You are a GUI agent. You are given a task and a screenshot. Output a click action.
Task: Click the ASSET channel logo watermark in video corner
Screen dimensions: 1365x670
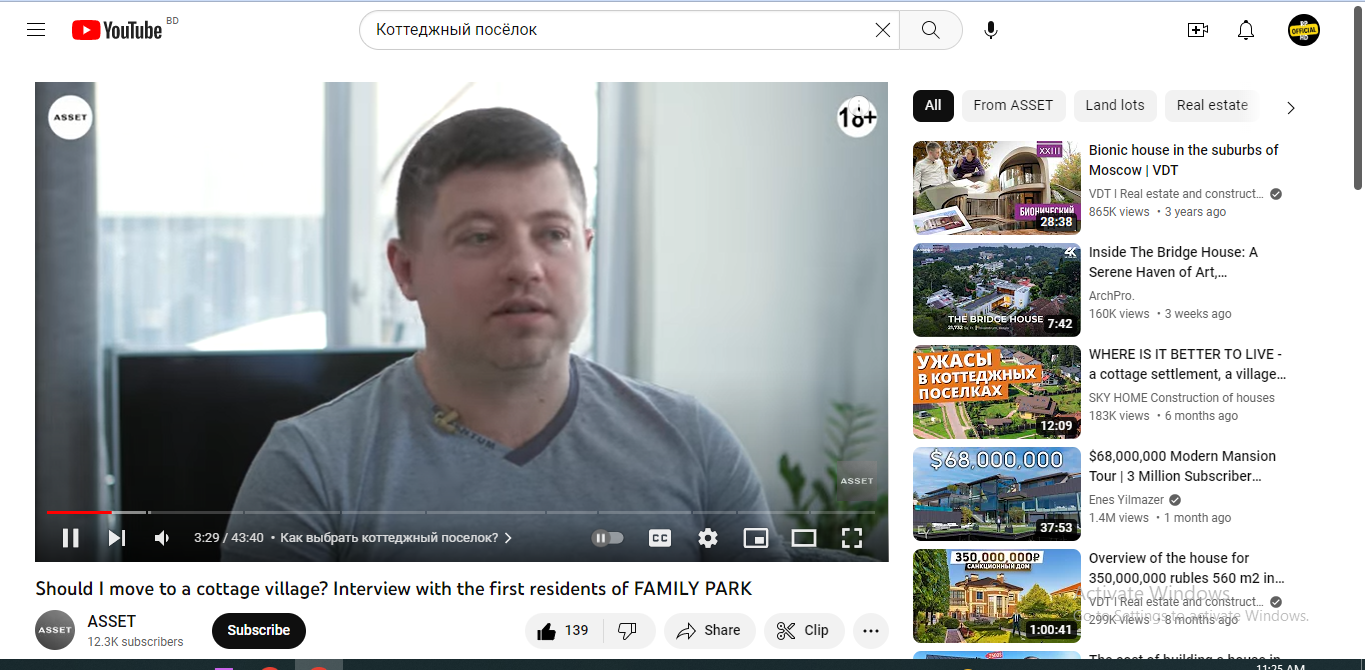click(x=857, y=481)
